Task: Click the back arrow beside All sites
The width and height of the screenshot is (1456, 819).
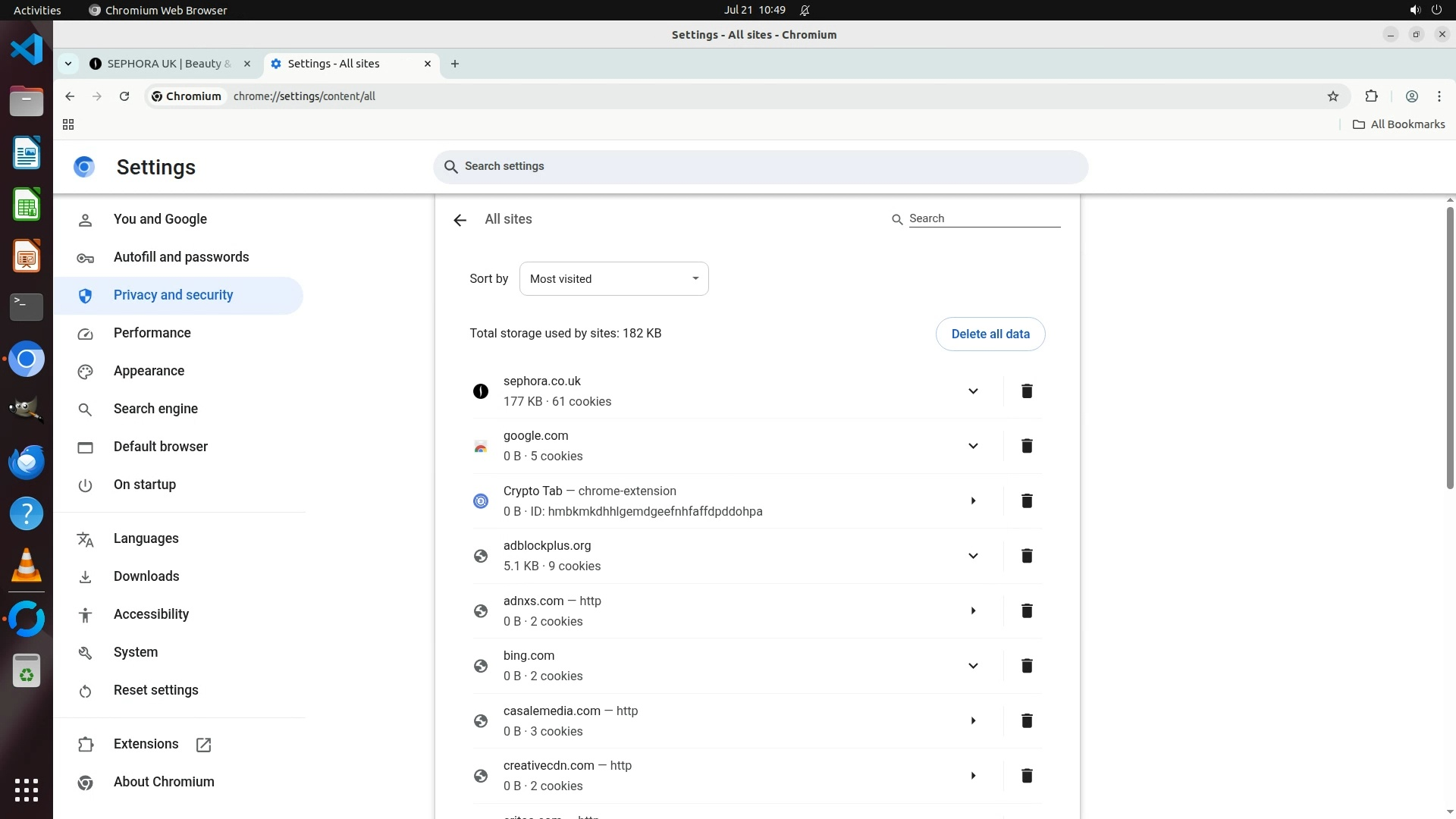Action: (x=460, y=220)
